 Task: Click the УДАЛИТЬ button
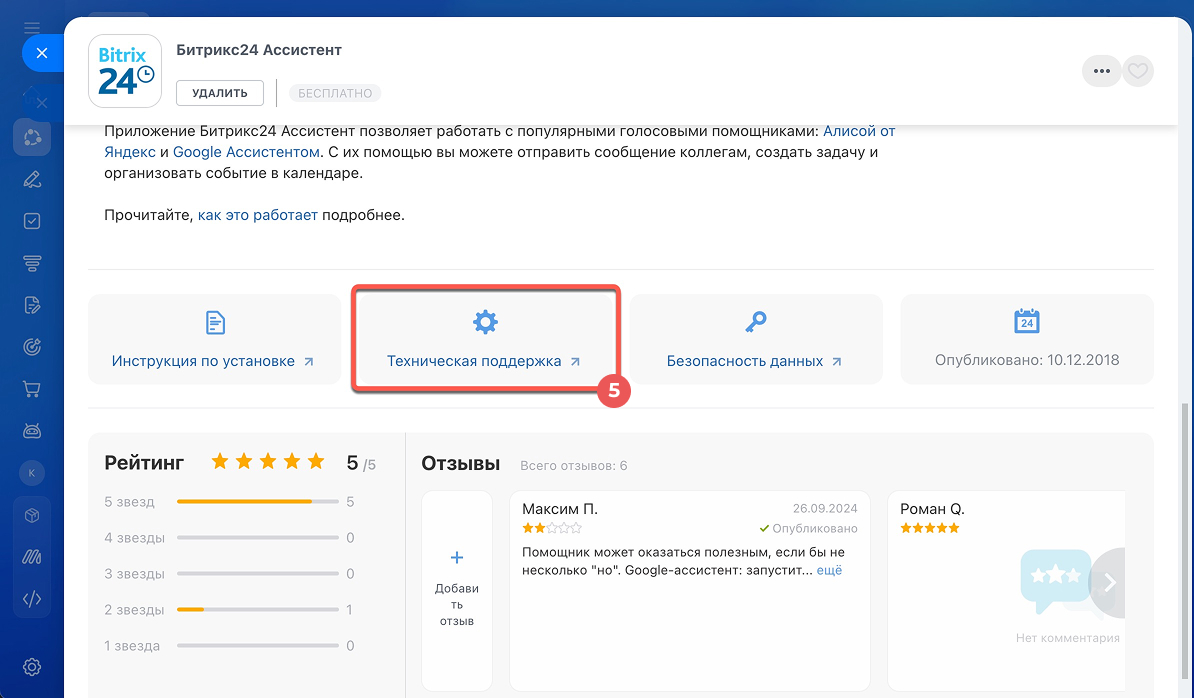220,93
